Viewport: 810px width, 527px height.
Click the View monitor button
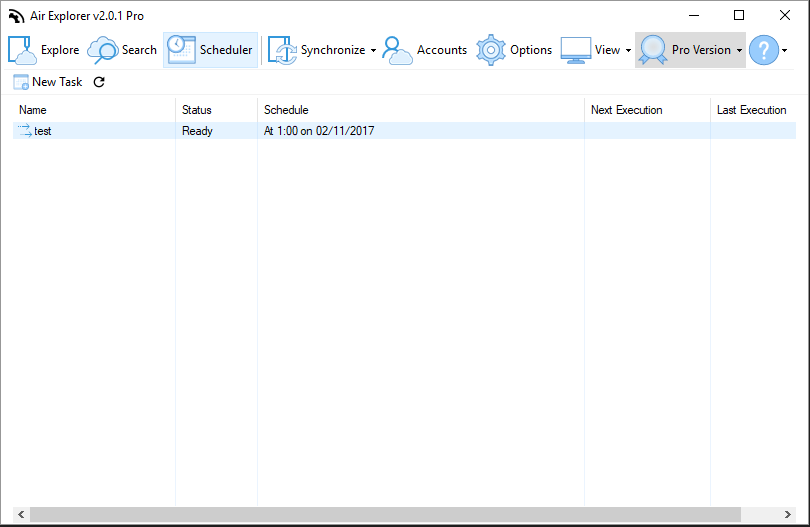pos(590,50)
